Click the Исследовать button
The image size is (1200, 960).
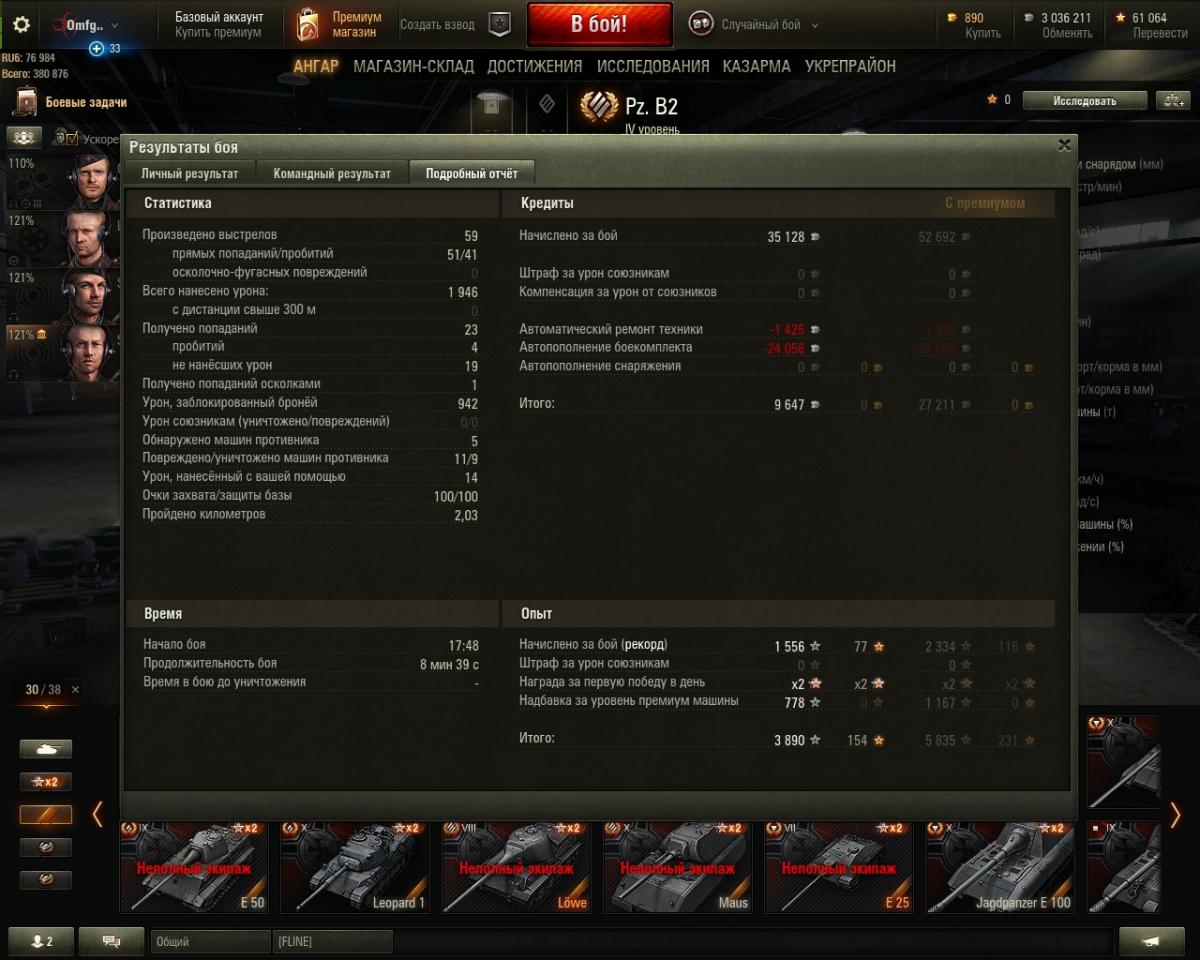coord(1084,100)
